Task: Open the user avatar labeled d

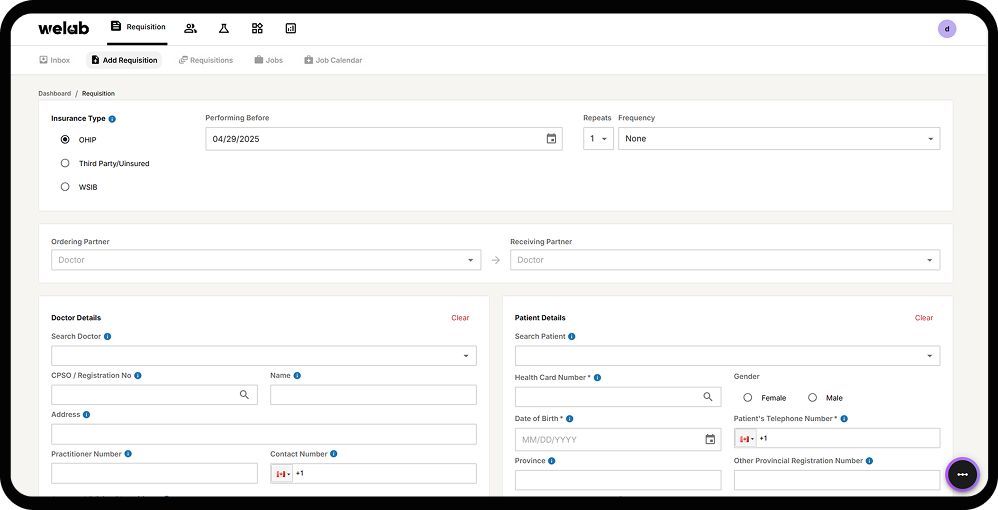Action: pyautogui.click(x=946, y=29)
